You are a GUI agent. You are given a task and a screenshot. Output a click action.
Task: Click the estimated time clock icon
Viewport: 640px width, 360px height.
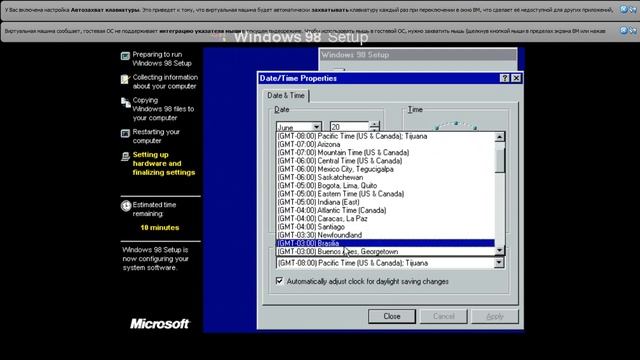[126, 206]
